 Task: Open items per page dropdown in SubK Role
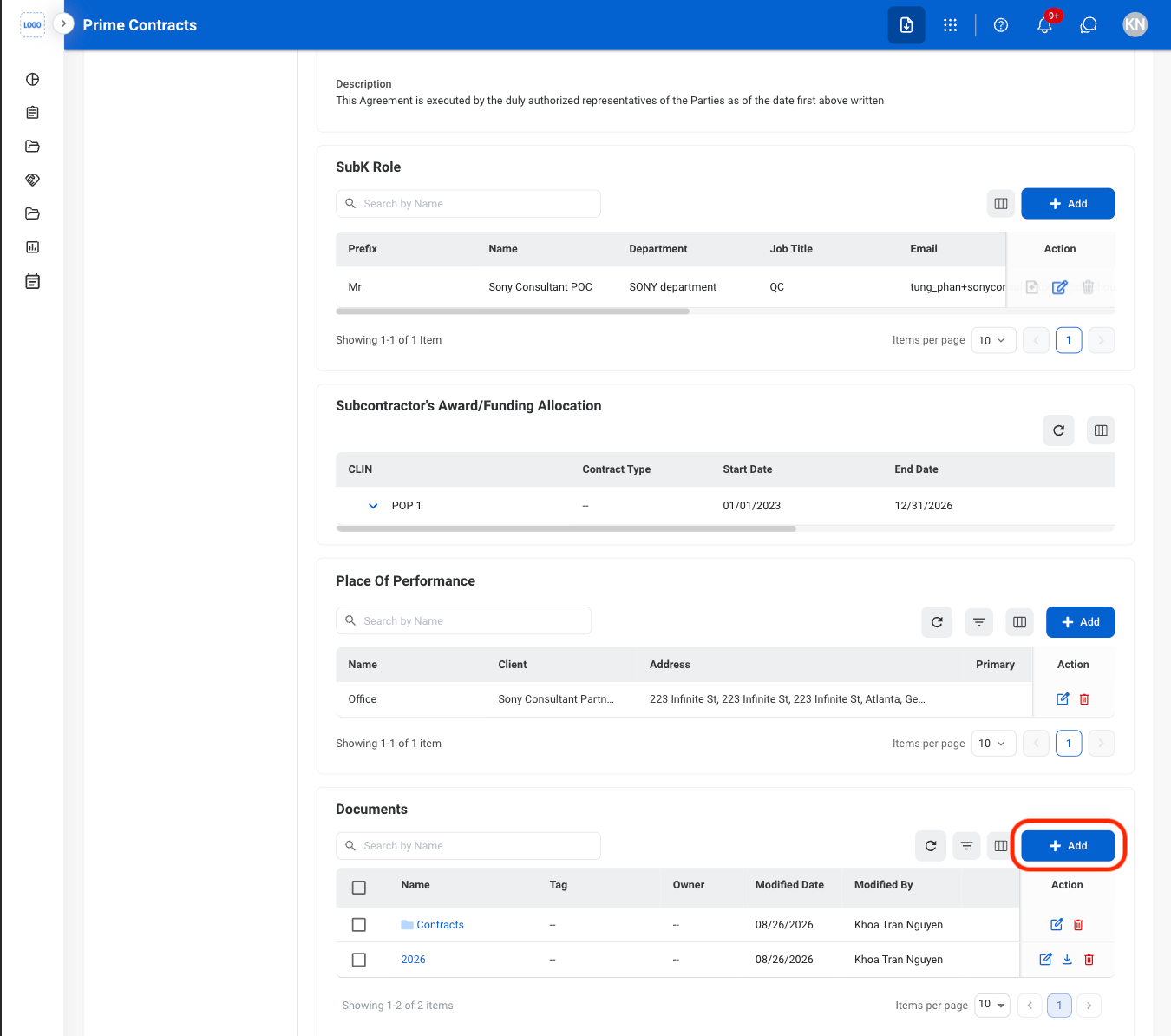(x=993, y=340)
